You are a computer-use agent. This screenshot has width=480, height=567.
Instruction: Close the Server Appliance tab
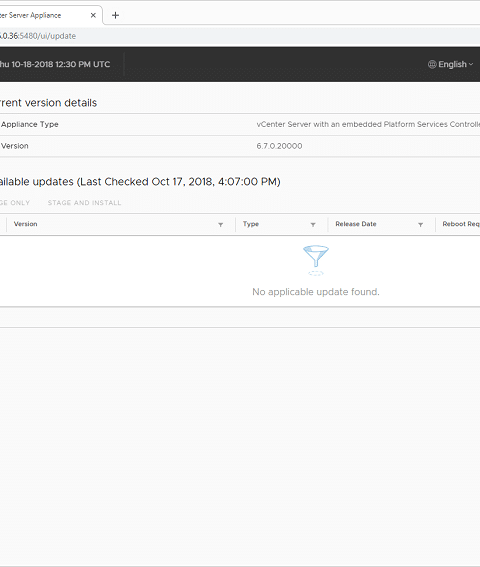pyautogui.click(x=93, y=15)
